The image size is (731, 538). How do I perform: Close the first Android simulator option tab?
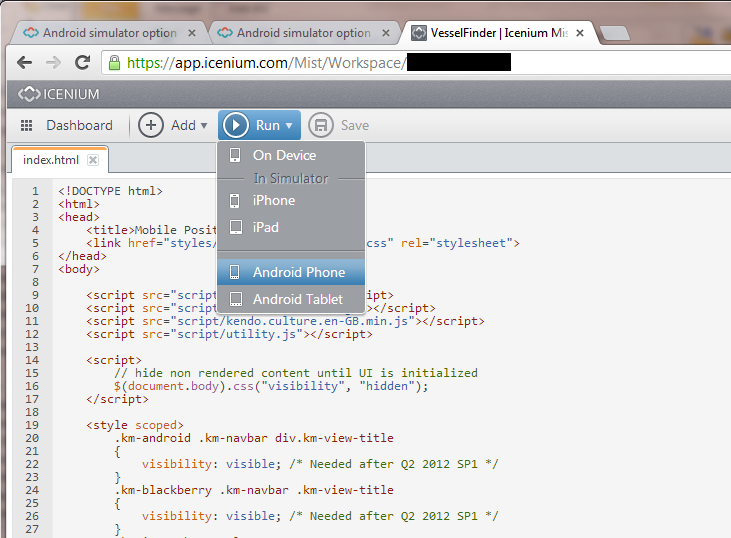tap(192, 33)
